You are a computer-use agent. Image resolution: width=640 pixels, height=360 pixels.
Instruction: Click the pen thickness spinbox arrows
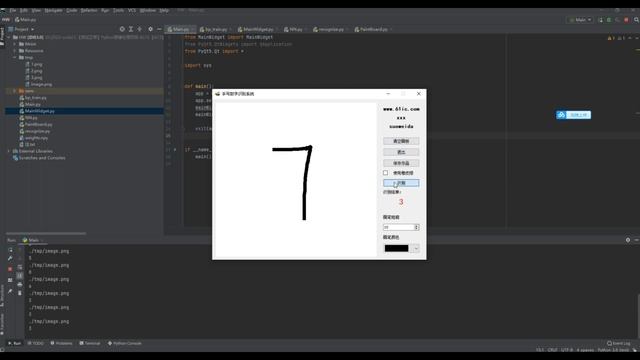tap(416, 227)
